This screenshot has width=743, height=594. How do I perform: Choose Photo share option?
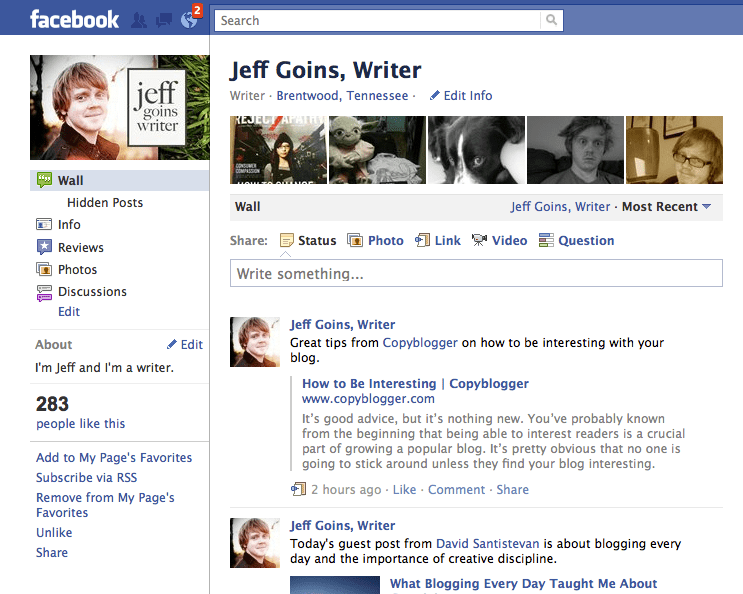tap(386, 240)
